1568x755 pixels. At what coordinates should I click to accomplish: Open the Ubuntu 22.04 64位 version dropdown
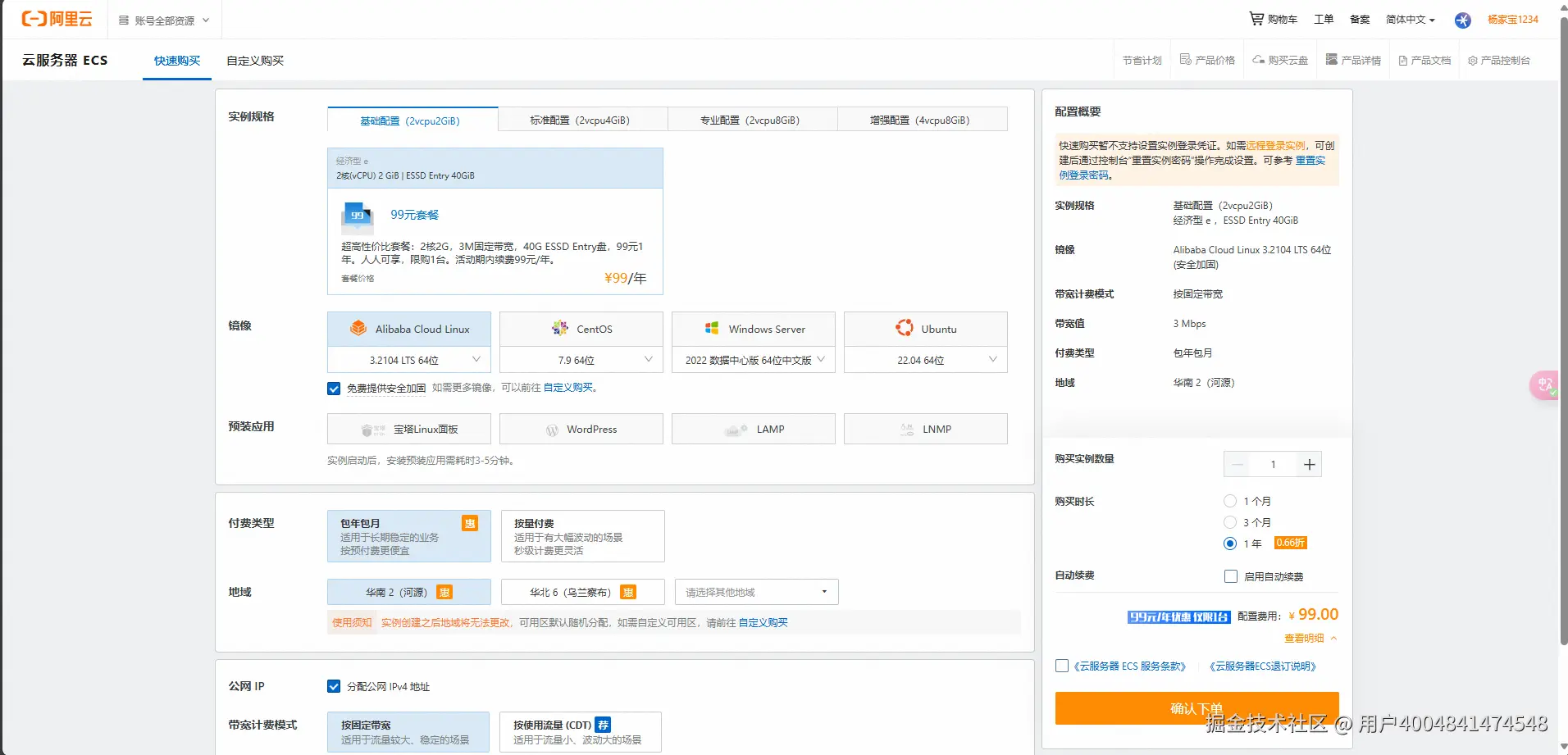(926, 360)
